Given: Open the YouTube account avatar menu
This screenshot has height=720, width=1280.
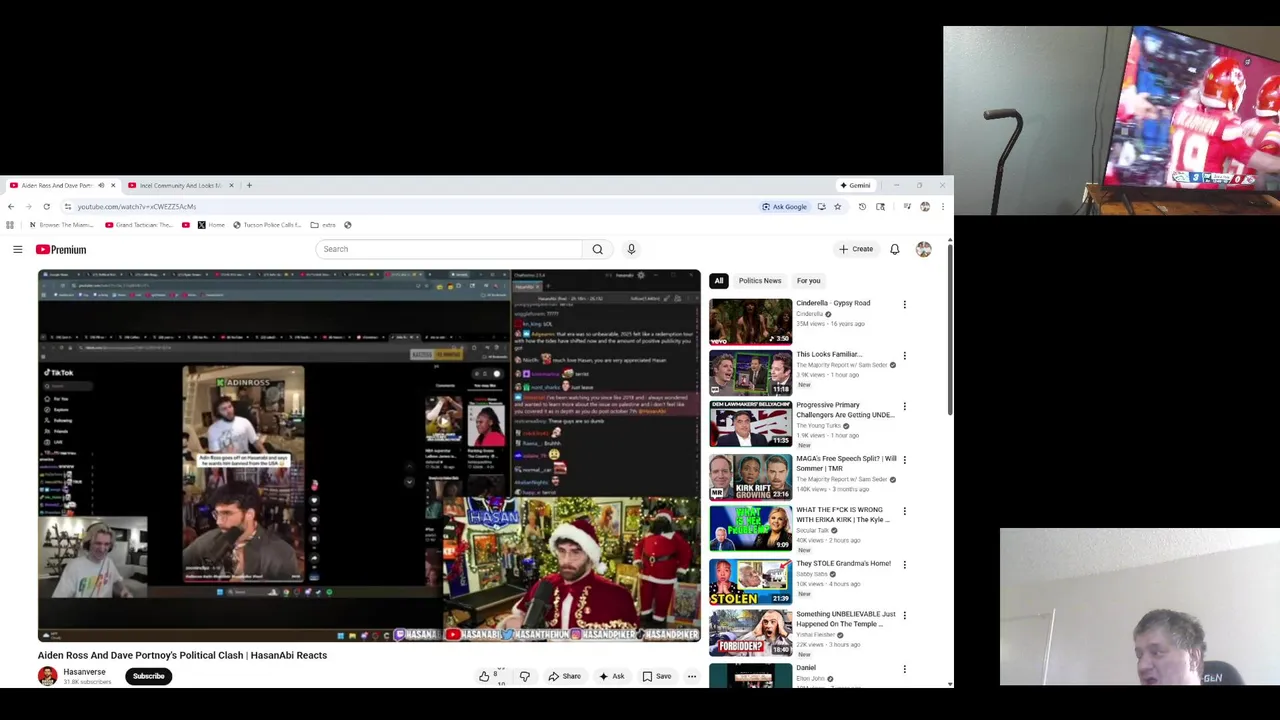Looking at the screenshot, I should [x=923, y=249].
